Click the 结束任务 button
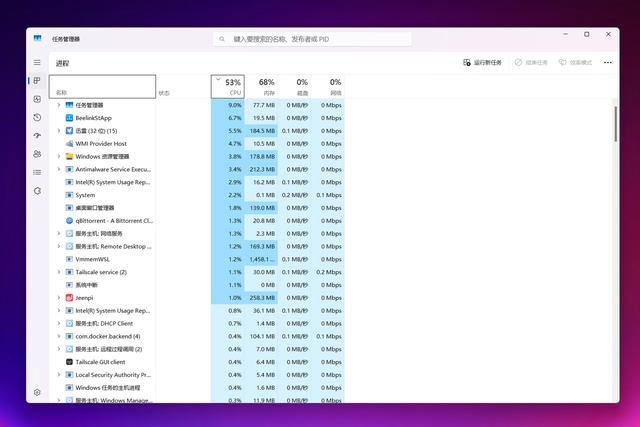This screenshot has height=427, width=640. (531, 62)
